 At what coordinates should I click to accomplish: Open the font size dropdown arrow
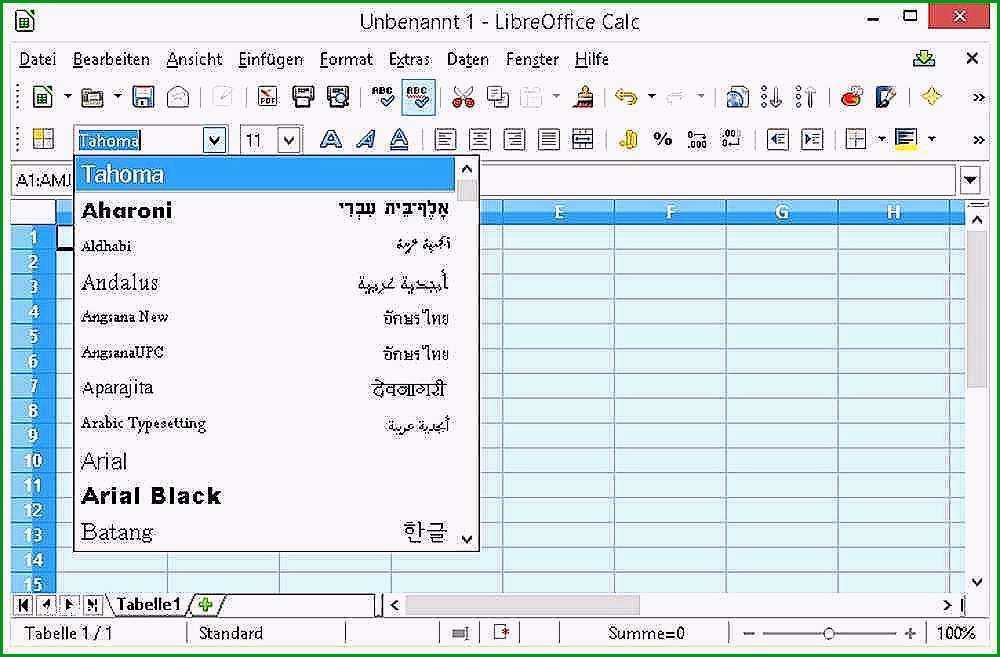click(x=289, y=140)
